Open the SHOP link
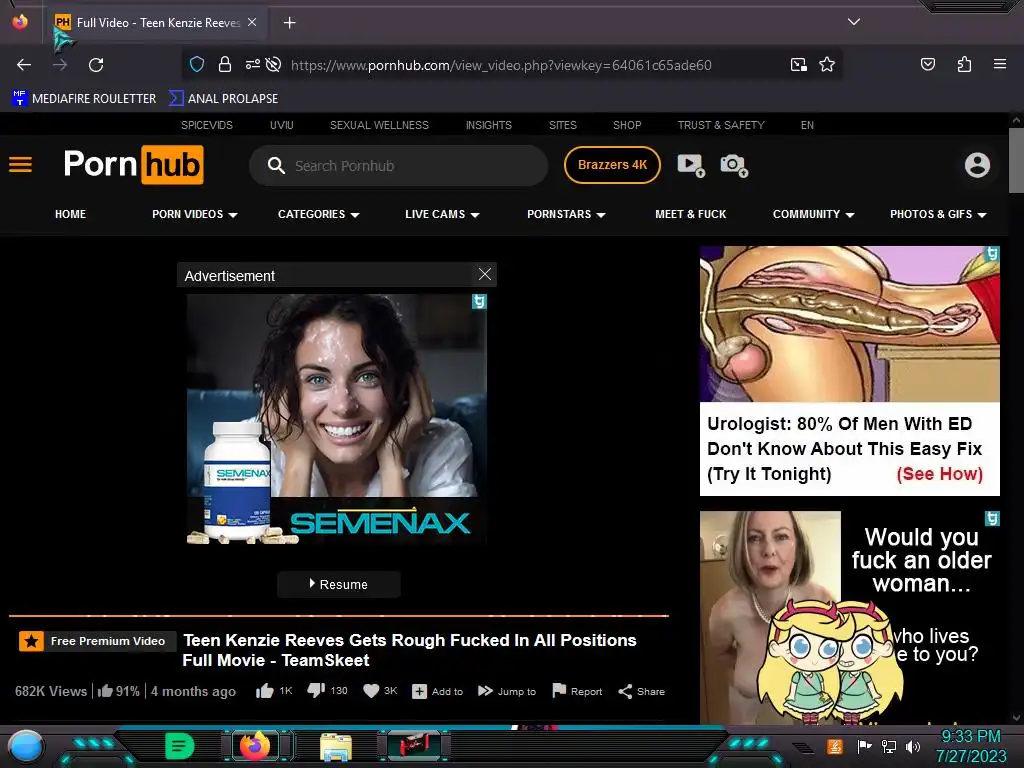Viewport: 1024px width, 768px height. tap(627, 125)
